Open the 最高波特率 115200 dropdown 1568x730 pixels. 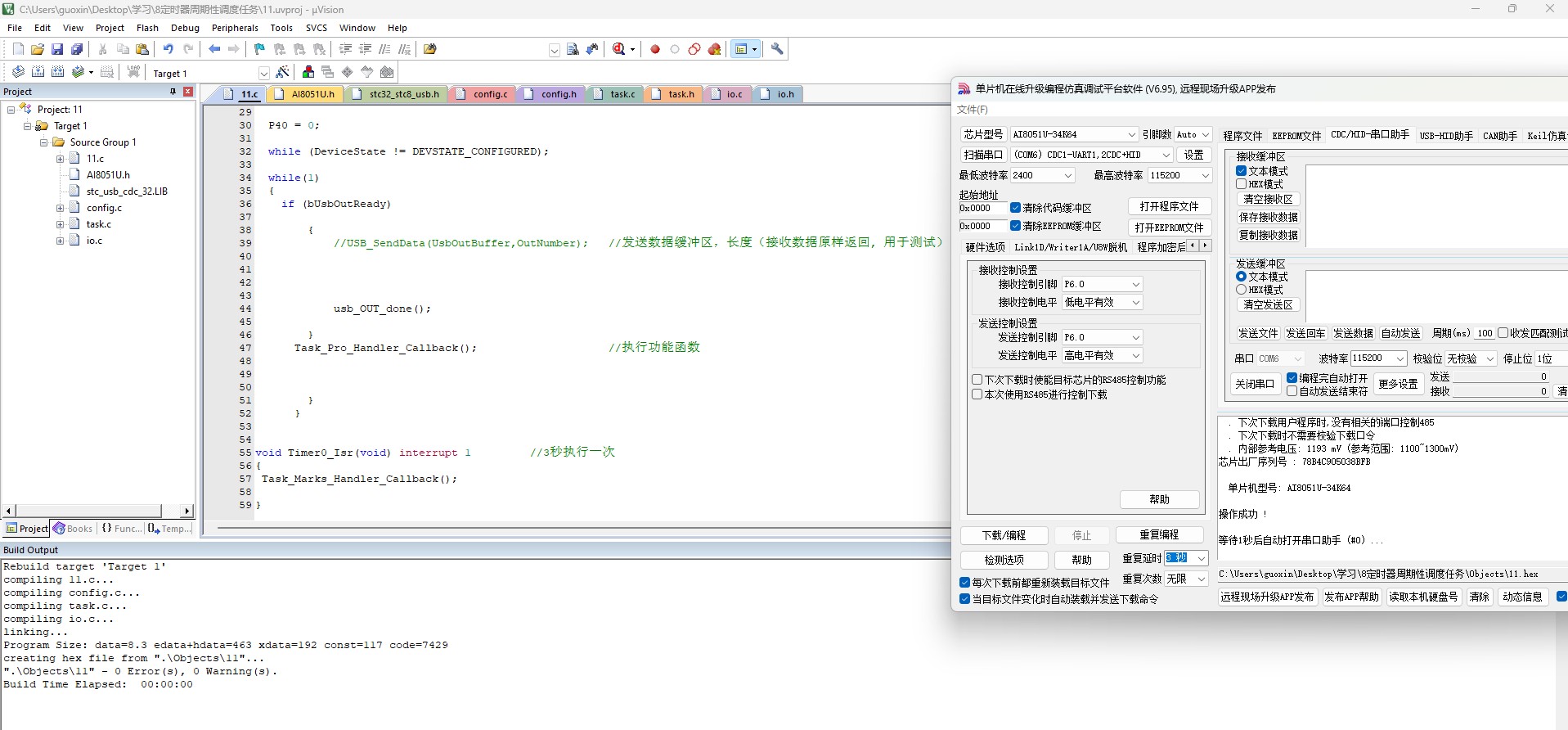[x=1205, y=175]
